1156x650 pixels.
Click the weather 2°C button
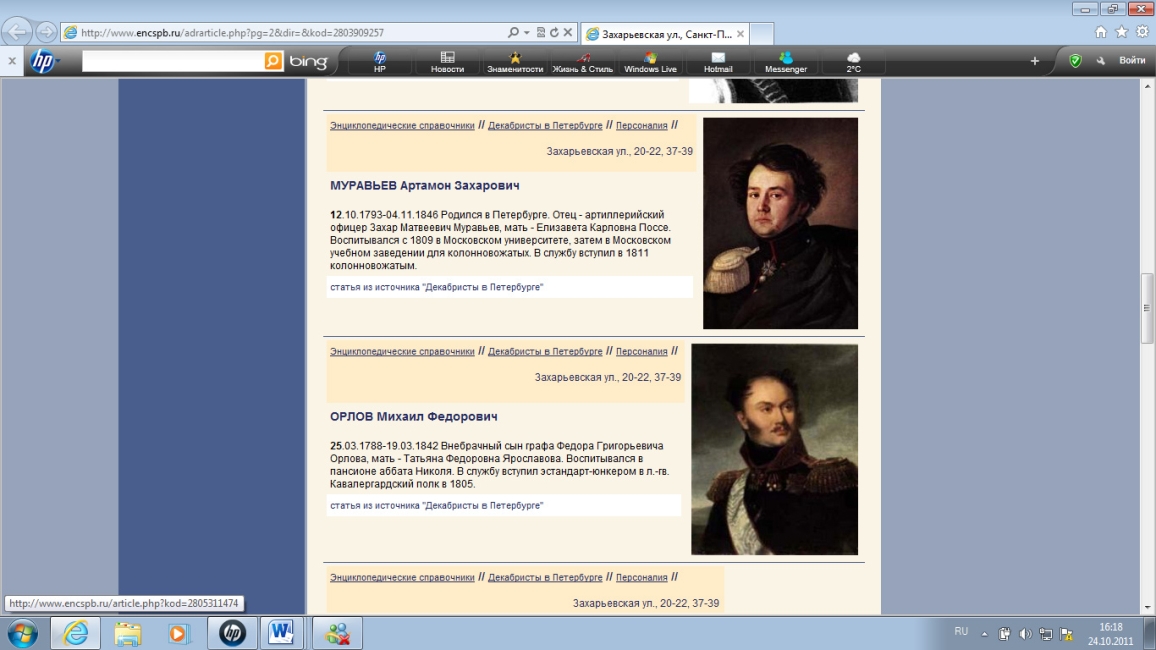click(853, 62)
